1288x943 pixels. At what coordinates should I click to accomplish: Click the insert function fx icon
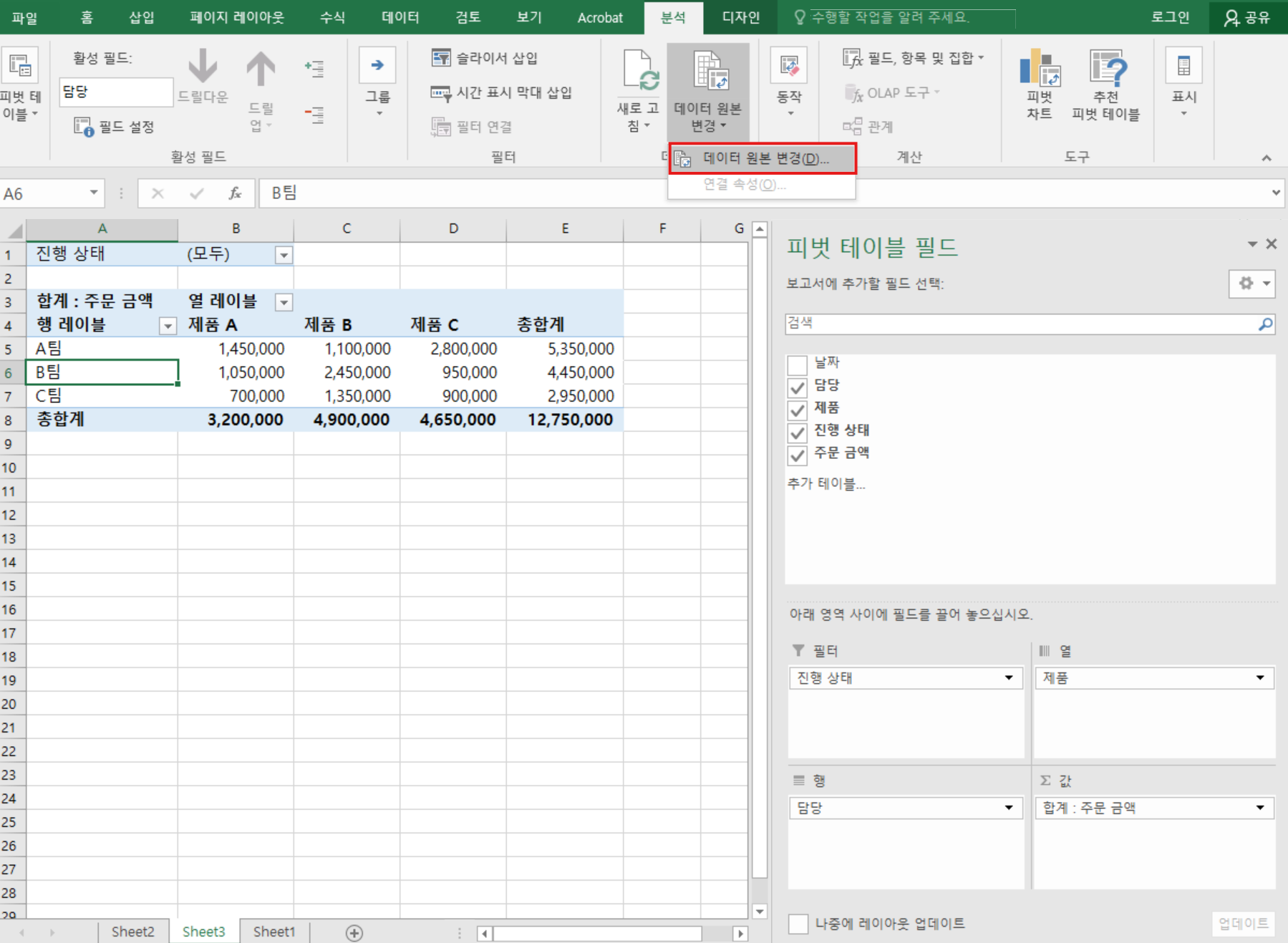point(234,193)
